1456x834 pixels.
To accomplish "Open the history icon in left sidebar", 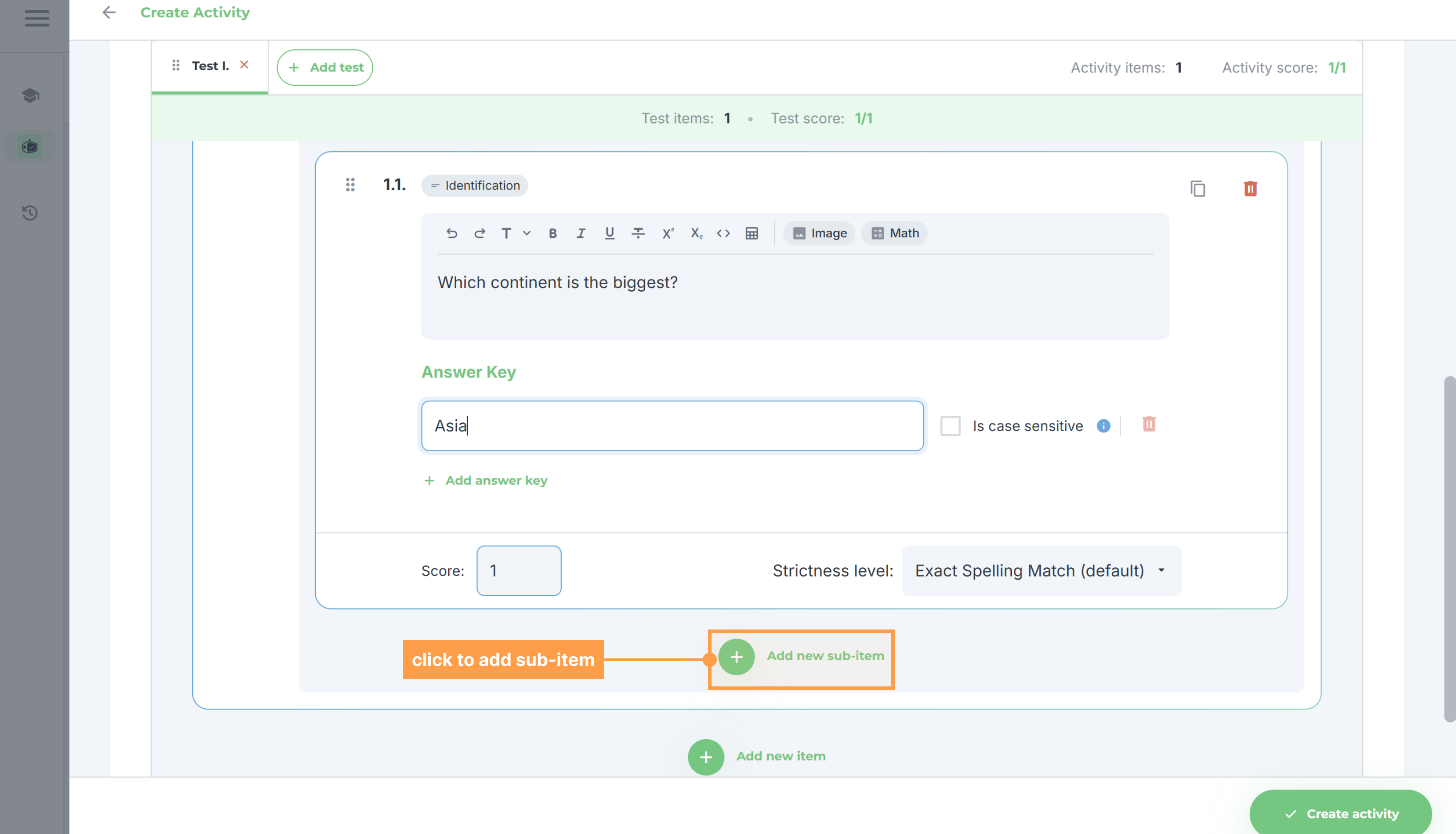I will (30, 213).
